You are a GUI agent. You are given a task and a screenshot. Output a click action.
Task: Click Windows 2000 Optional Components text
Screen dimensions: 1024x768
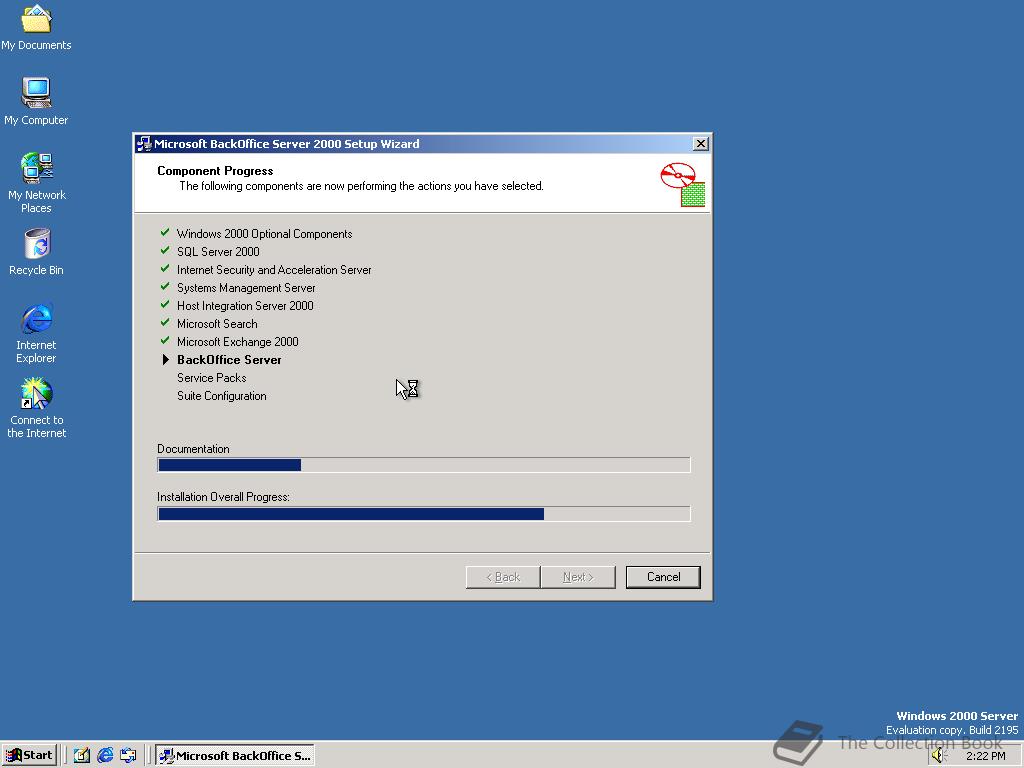coord(264,234)
